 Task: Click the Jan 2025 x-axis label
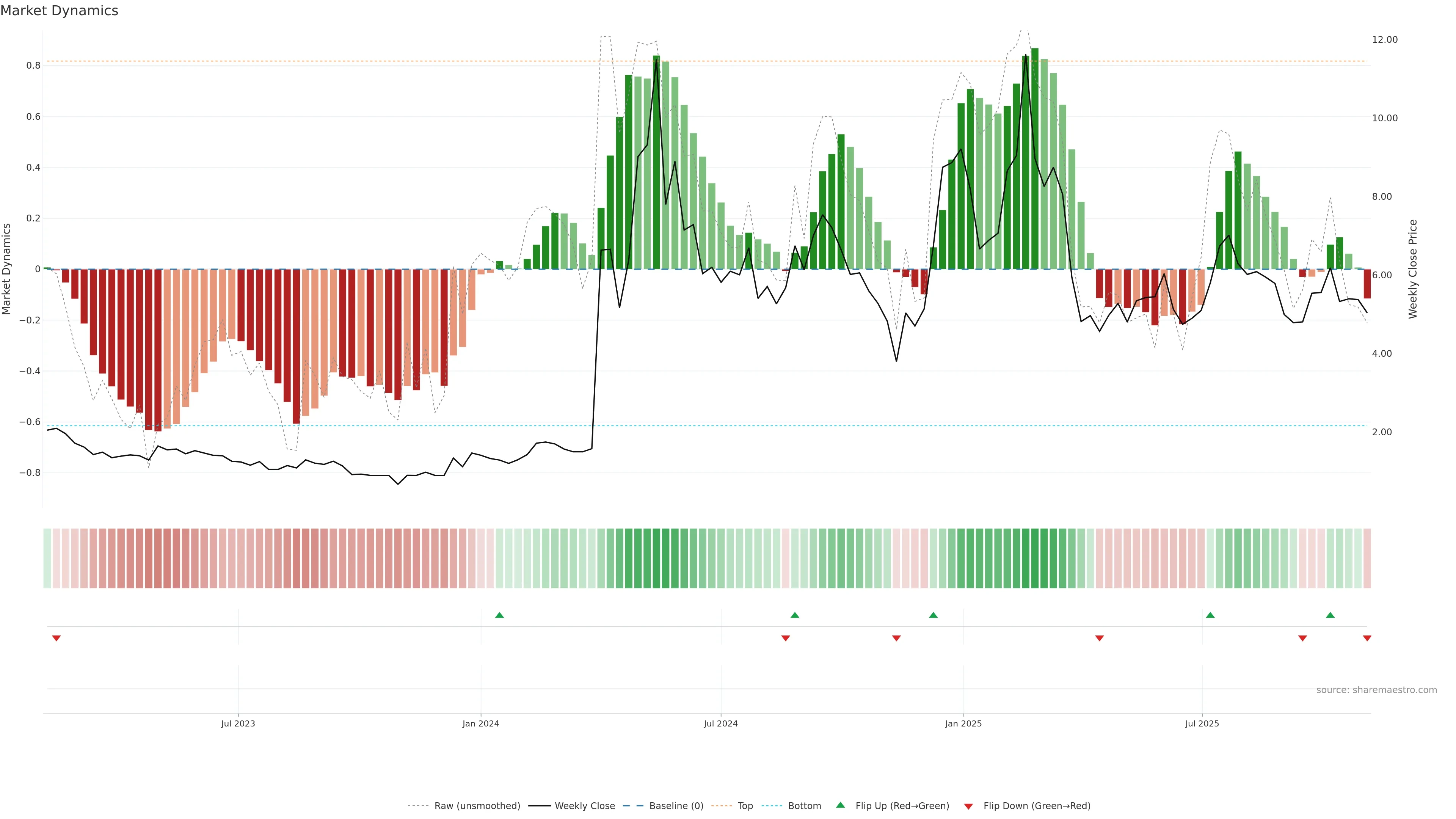(963, 723)
